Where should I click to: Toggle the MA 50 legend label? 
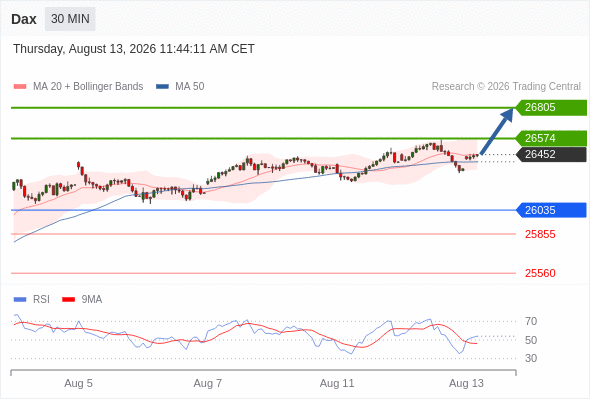[x=190, y=87]
